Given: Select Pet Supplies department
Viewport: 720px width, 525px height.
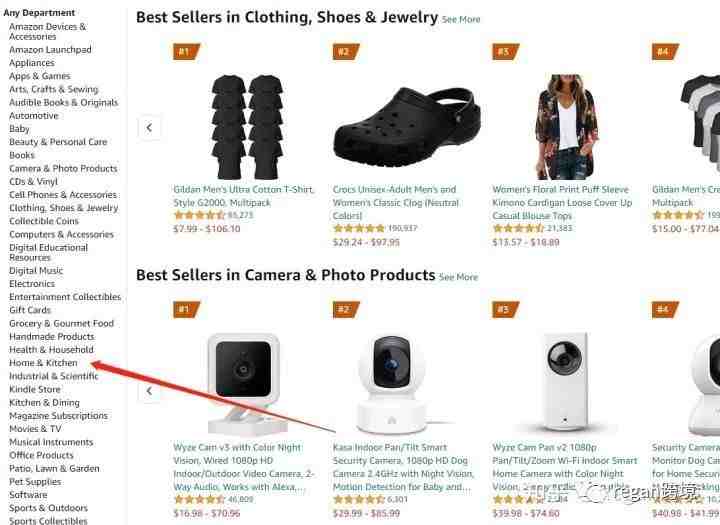Looking at the screenshot, I should pyautogui.click(x=35, y=482).
